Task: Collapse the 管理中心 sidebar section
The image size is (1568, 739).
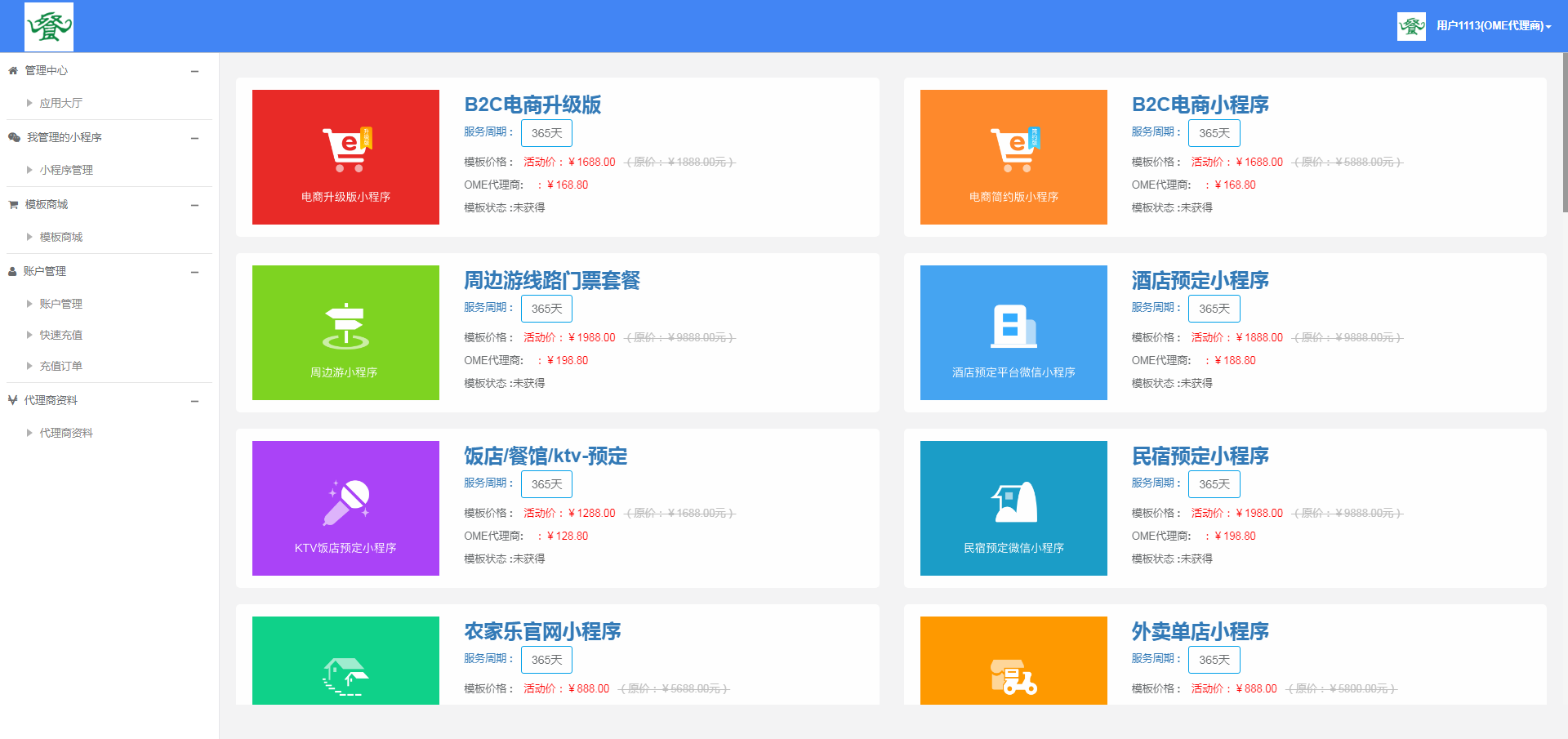Action: pos(195,71)
